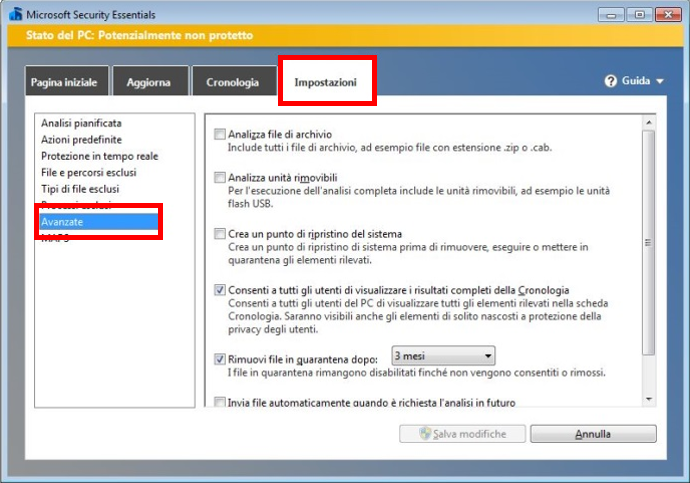Open the Cronologia tab
The image size is (690, 483).
pyautogui.click(x=233, y=81)
